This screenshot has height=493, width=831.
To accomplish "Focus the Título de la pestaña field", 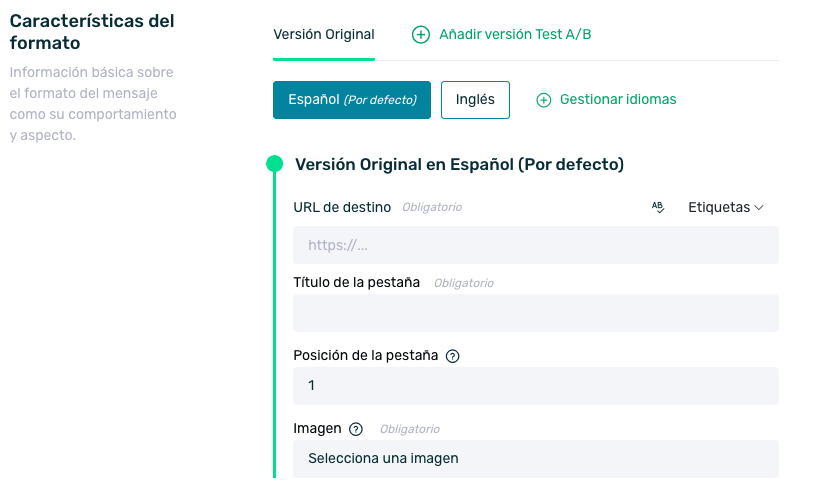I will click(536, 313).
